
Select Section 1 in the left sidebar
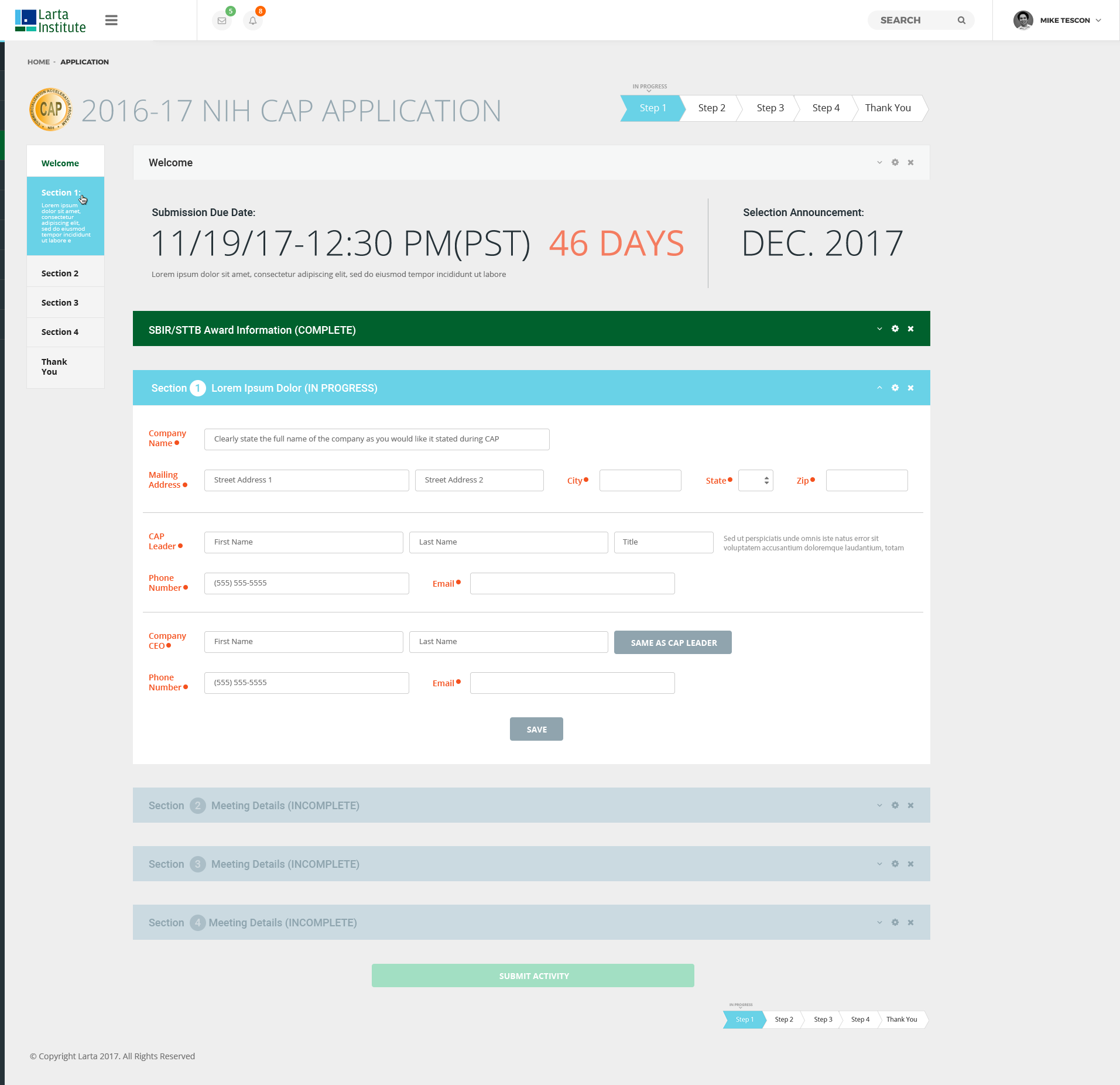(x=66, y=216)
